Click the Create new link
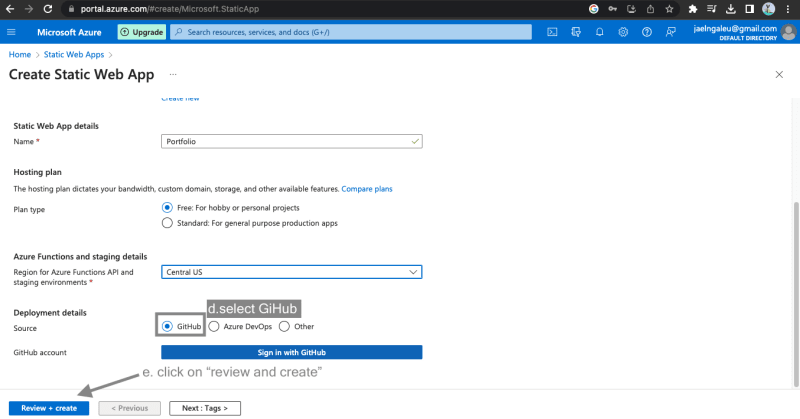This screenshot has width=800, height=419. tap(180, 98)
